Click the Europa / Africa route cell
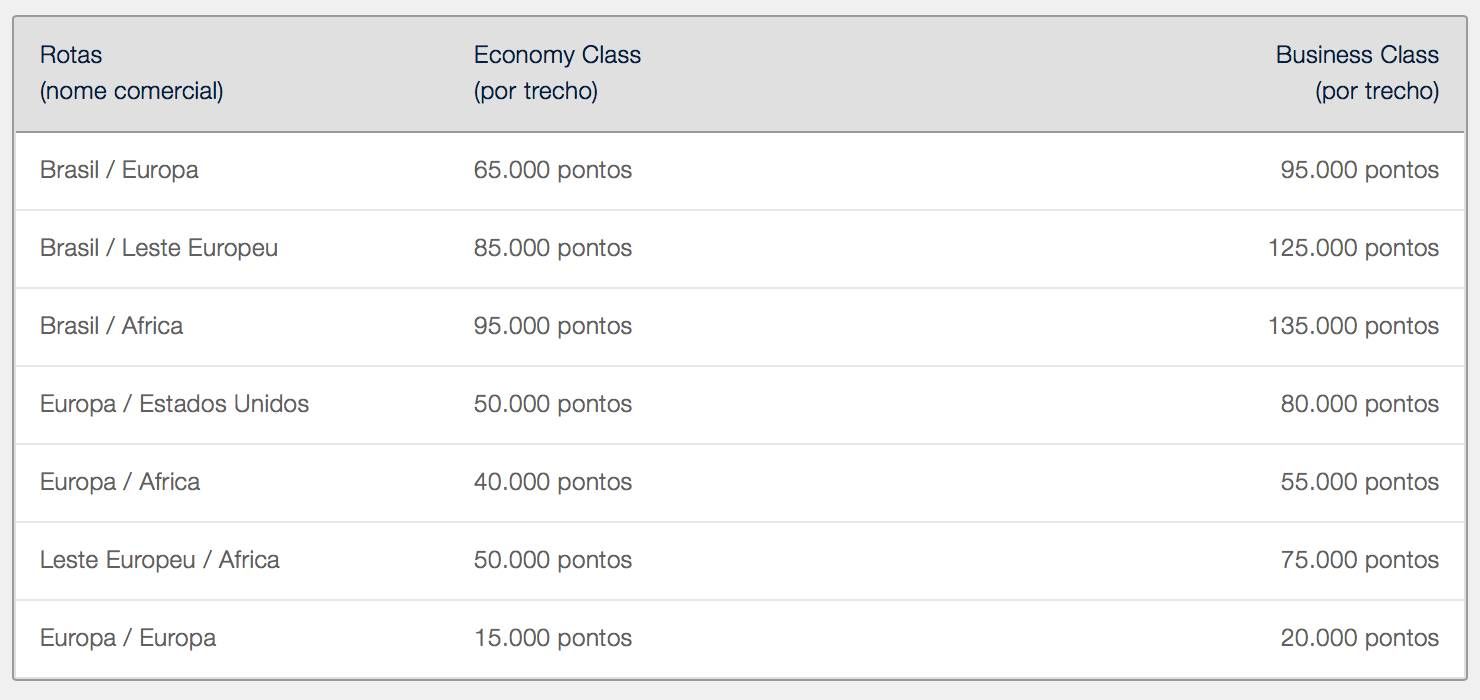Screen dimensions: 1480x700 (120, 482)
